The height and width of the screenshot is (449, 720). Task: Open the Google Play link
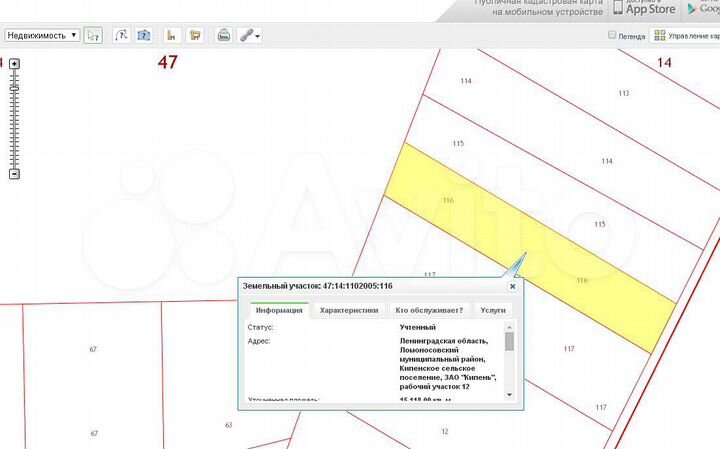[703, 9]
